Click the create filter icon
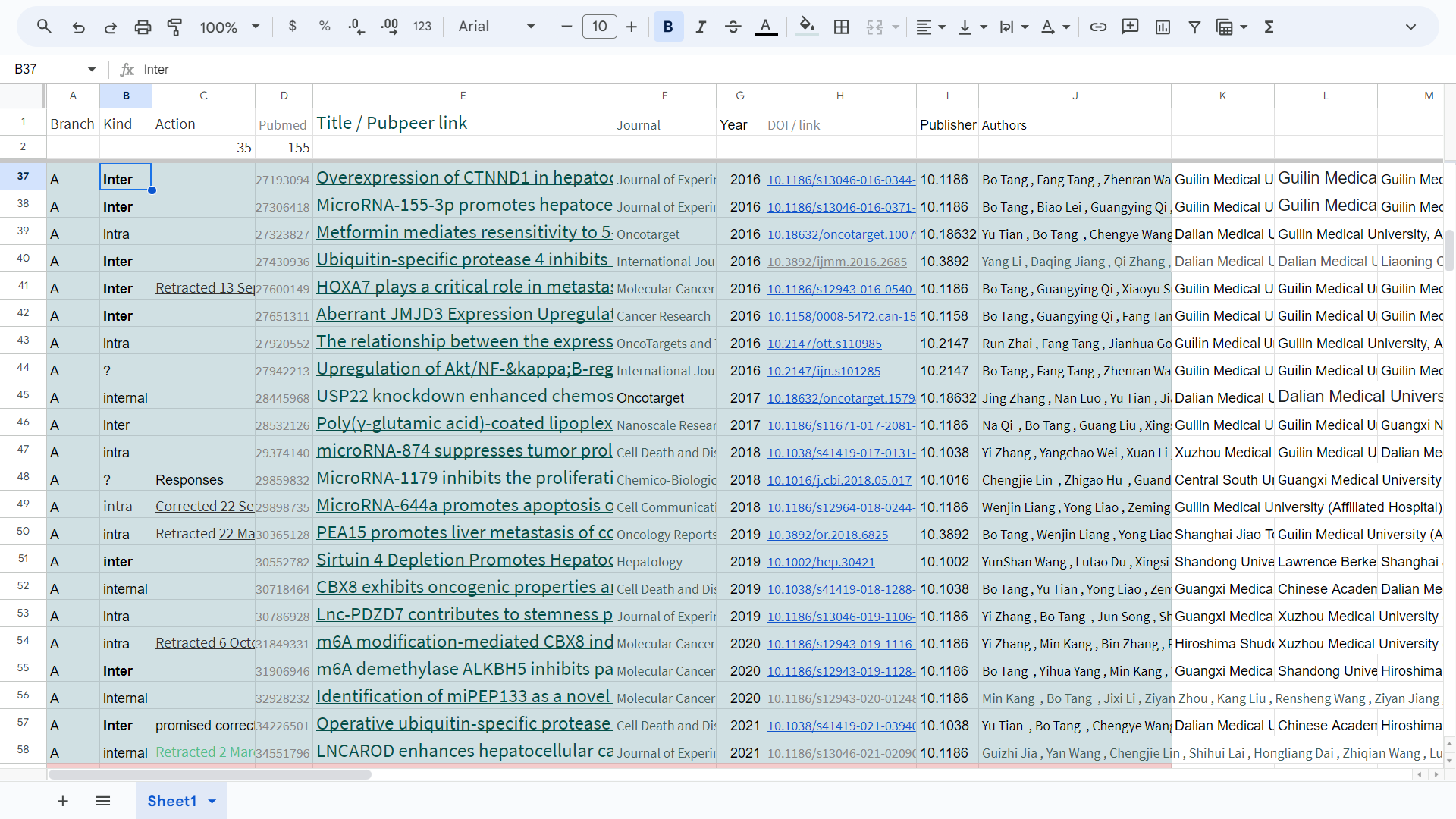 tap(1194, 27)
